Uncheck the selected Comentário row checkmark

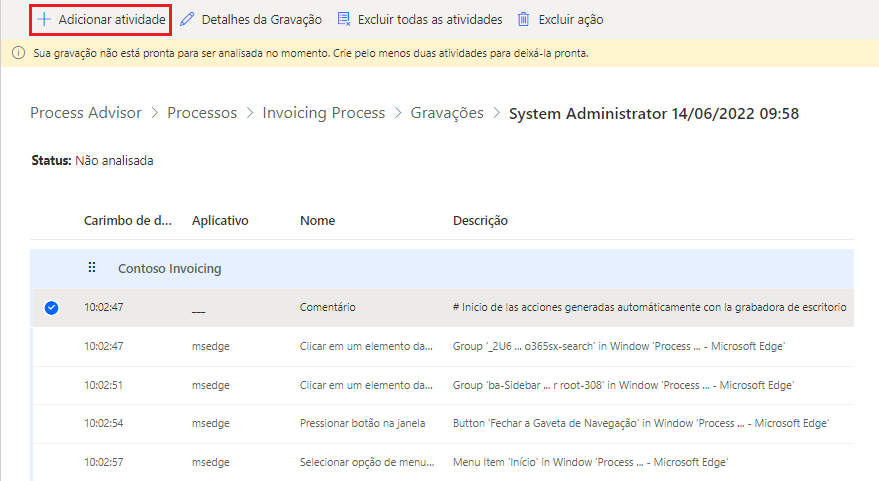pos(51,307)
